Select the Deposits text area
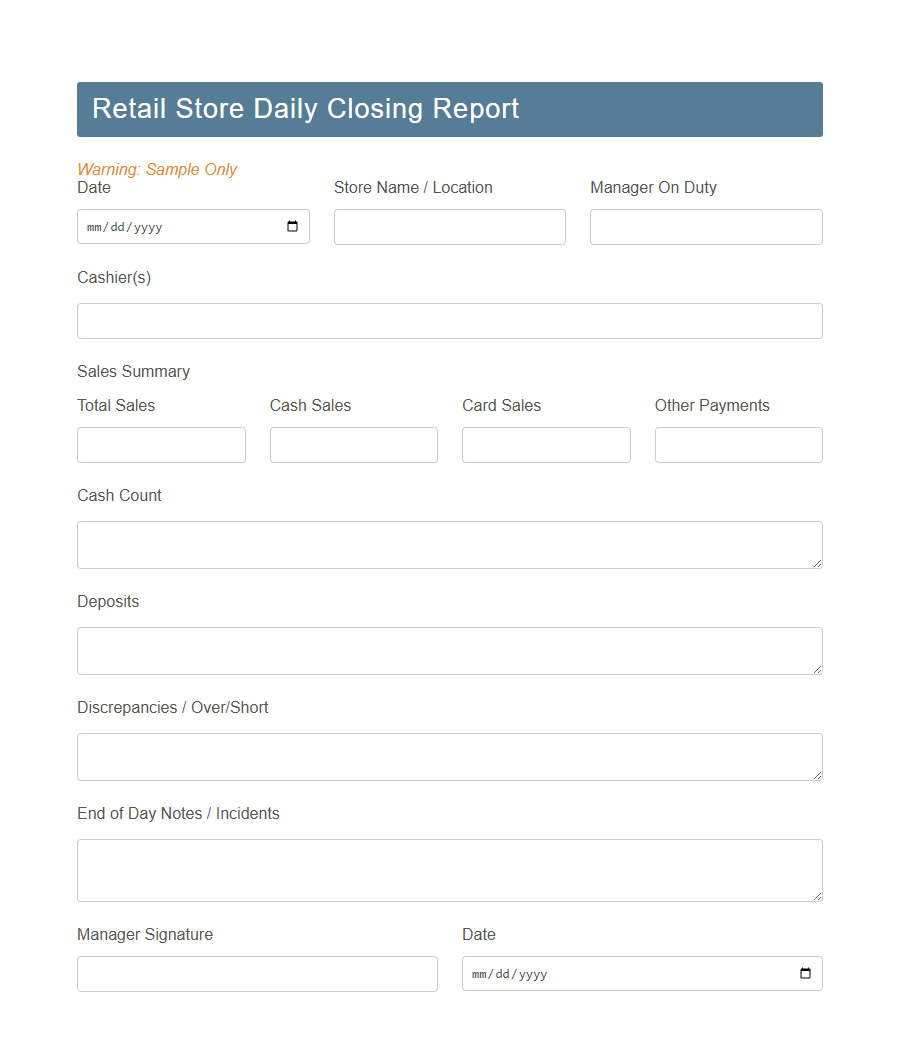Image resolution: width=900 pixels, height=1056 pixels. pos(449,650)
